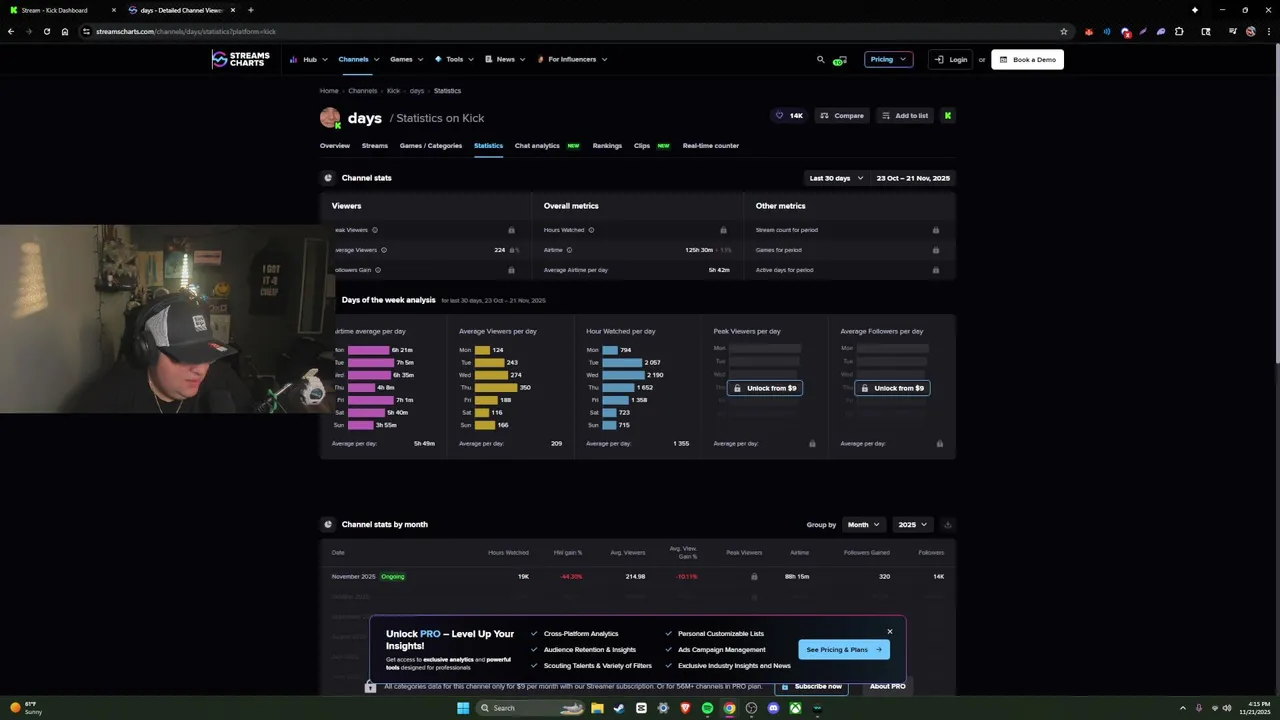Open File Explorer from the taskbar

597,708
